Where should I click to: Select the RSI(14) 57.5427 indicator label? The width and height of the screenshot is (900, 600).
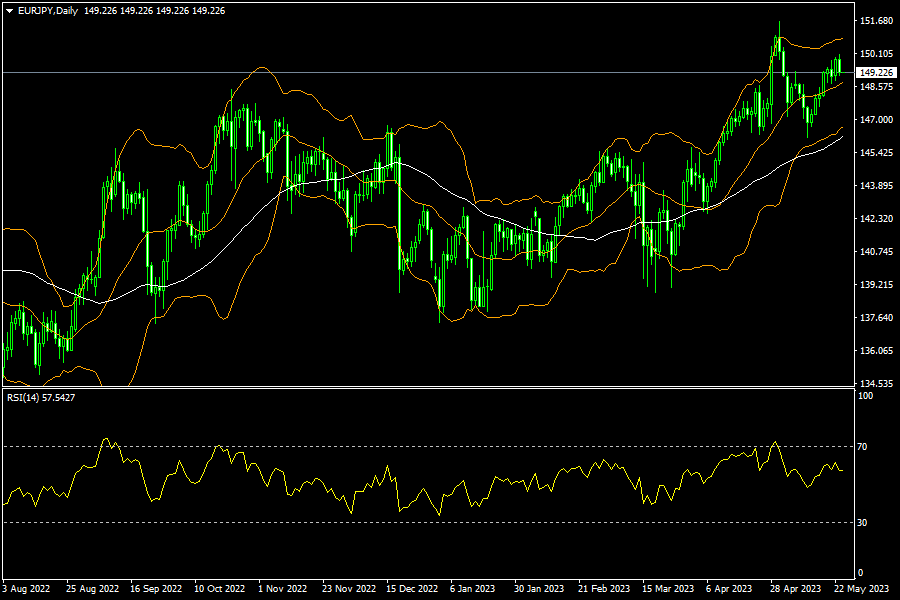[41, 397]
